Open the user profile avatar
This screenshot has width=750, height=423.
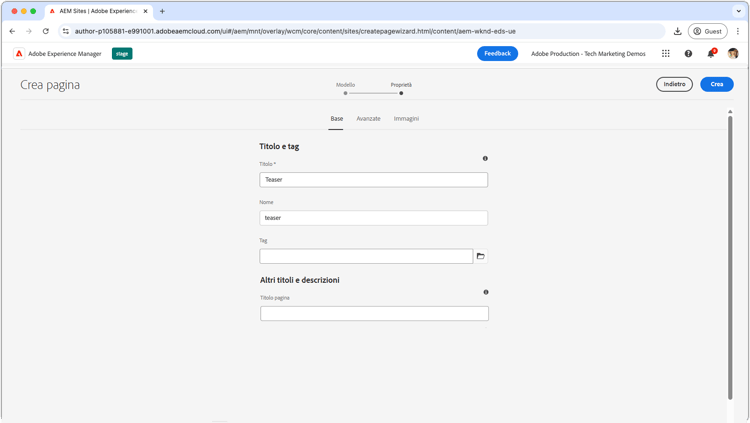point(733,54)
